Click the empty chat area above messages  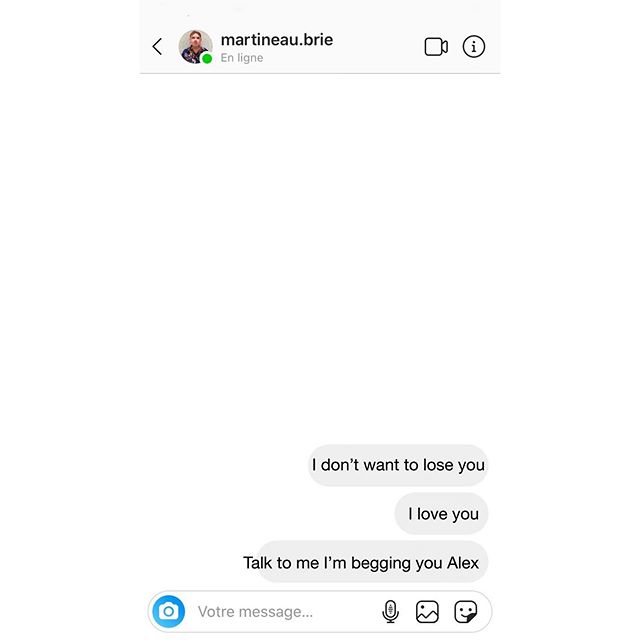pos(320,257)
